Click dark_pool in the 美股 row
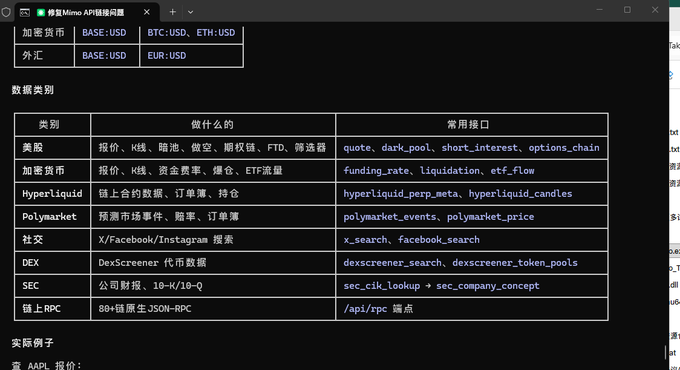 click(406, 148)
